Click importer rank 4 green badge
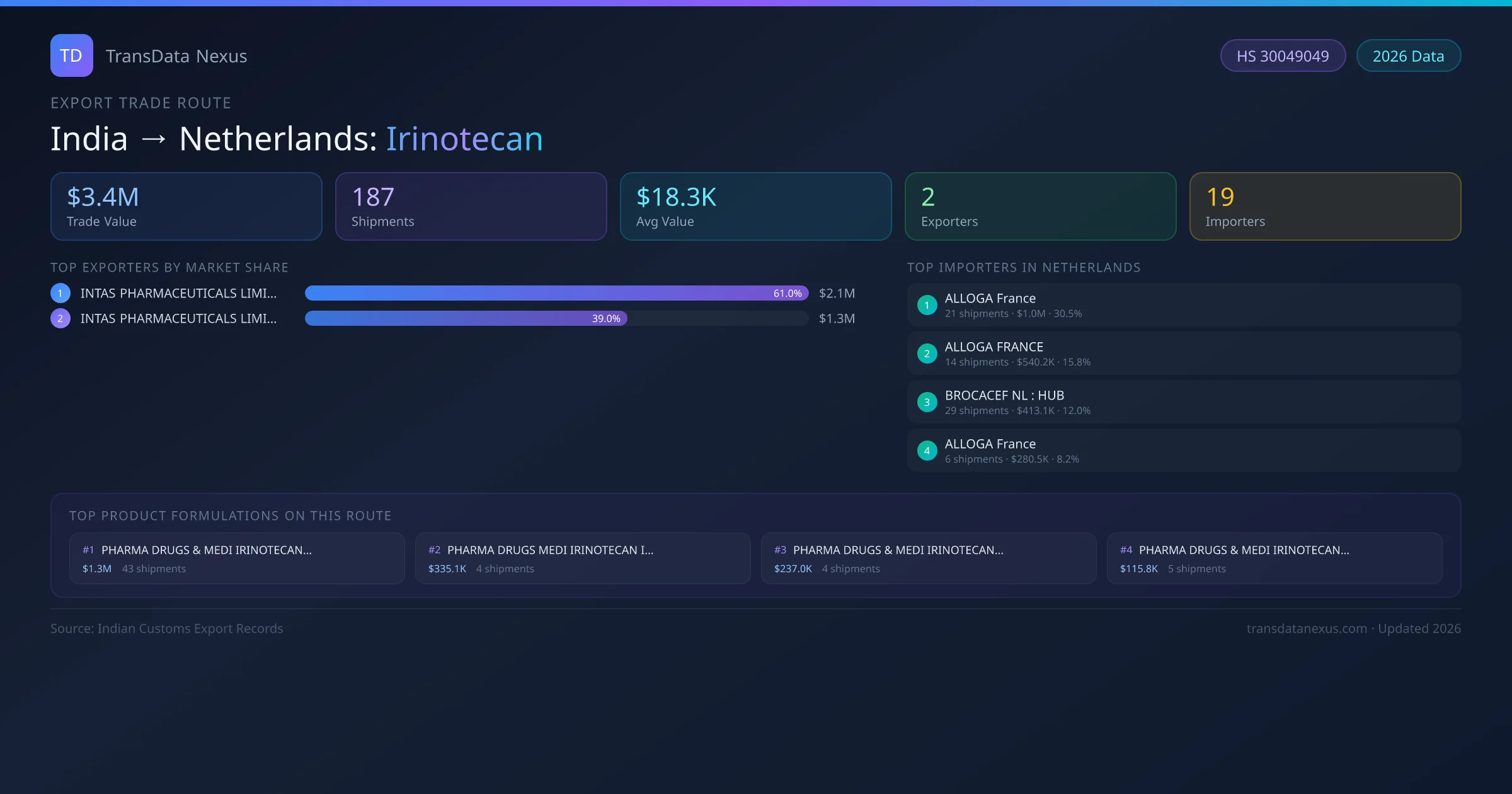Viewport: 1512px width, 794px height. coord(927,451)
